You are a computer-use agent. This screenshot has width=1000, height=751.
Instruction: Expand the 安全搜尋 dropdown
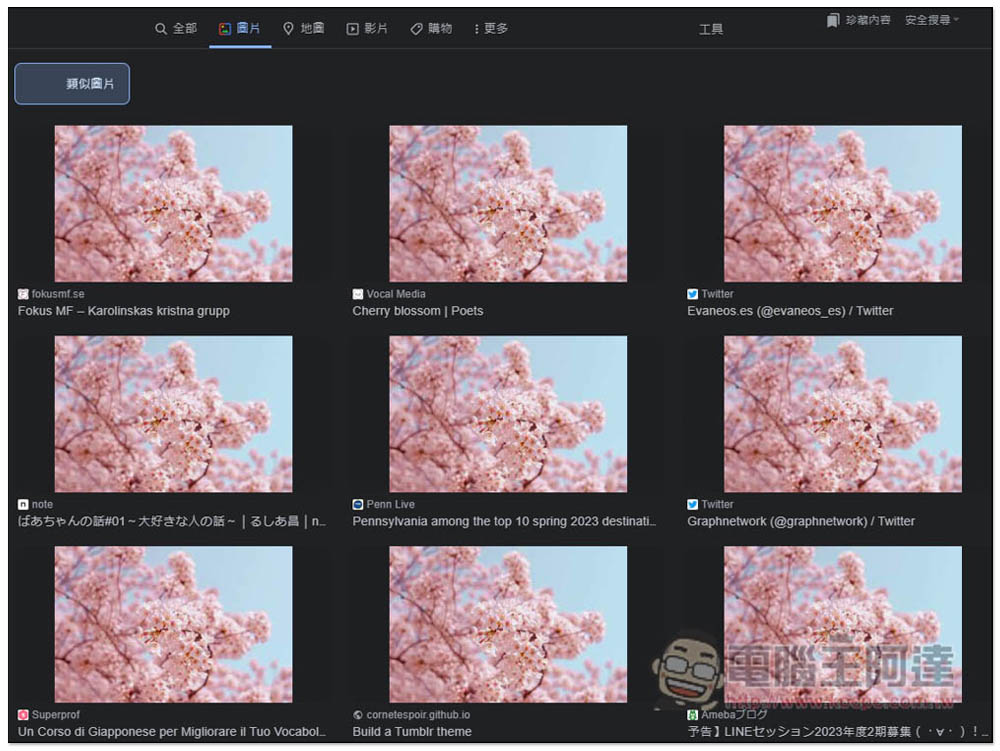coord(931,20)
